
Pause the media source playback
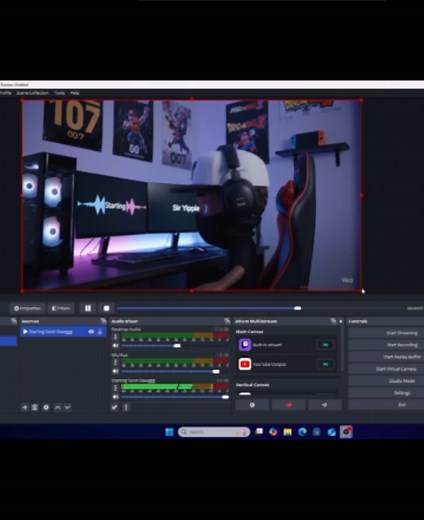88,308
